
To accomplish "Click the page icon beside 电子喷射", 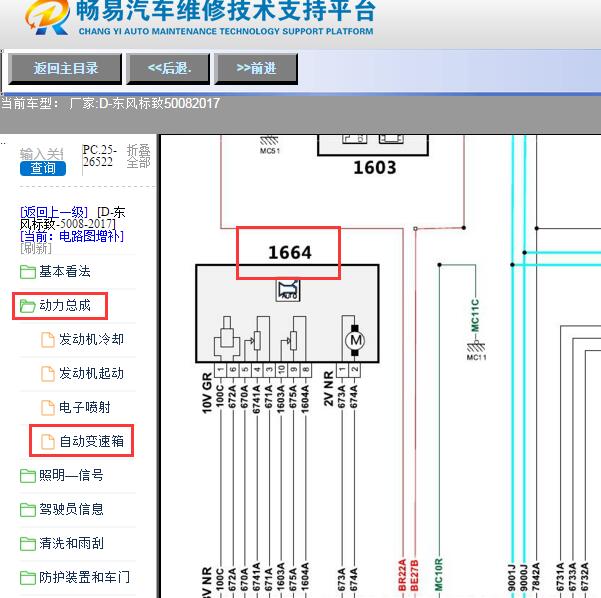I will click(48, 407).
